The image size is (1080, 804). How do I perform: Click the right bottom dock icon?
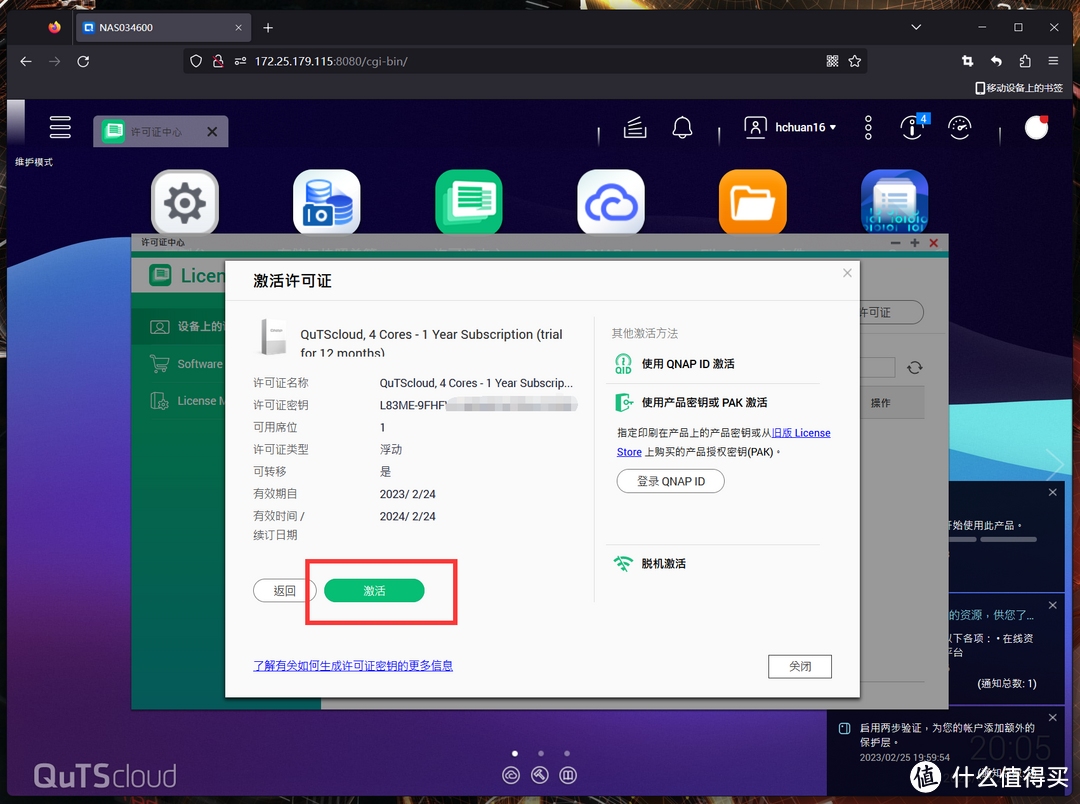coord(568,776)
